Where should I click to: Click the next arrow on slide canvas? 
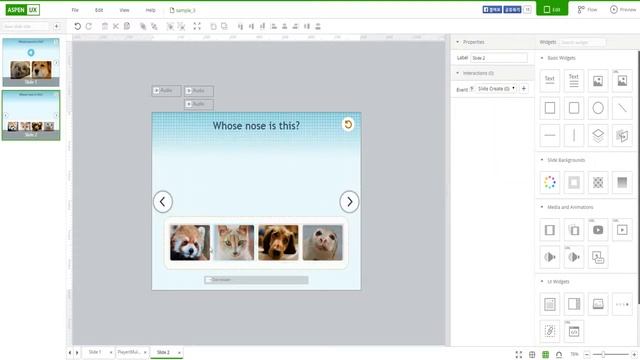pos(349,202)
